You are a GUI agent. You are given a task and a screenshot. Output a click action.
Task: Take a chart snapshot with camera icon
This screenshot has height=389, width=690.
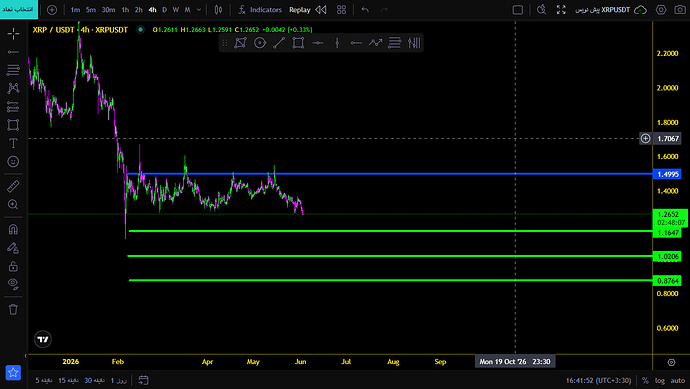680,10
